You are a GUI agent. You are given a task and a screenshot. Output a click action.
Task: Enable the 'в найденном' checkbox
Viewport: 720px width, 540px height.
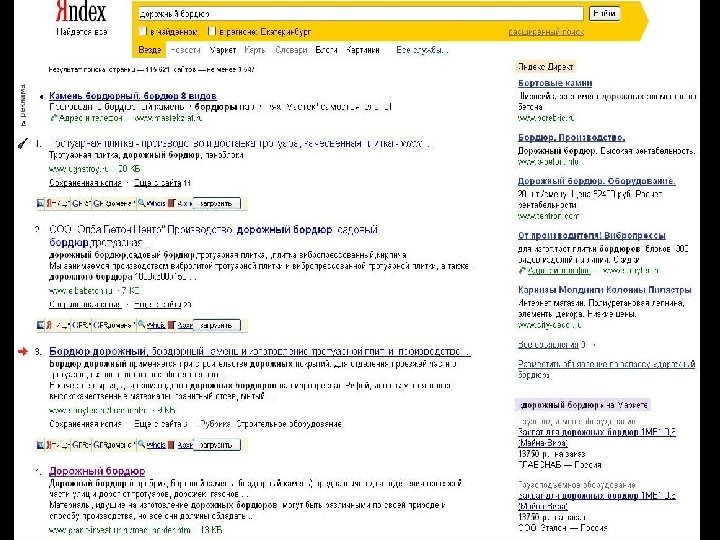(143, 31)
